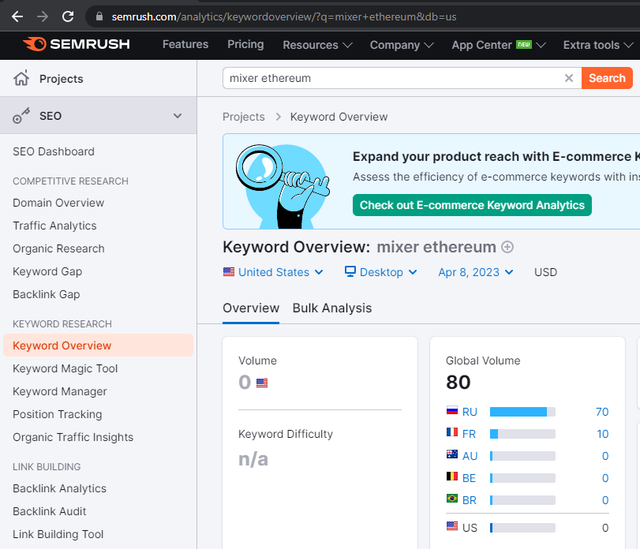This screenshot has width=640, height=549.
Task: Open Backlink Gap link
Action: pyautogui.click(x=46, y=294)
